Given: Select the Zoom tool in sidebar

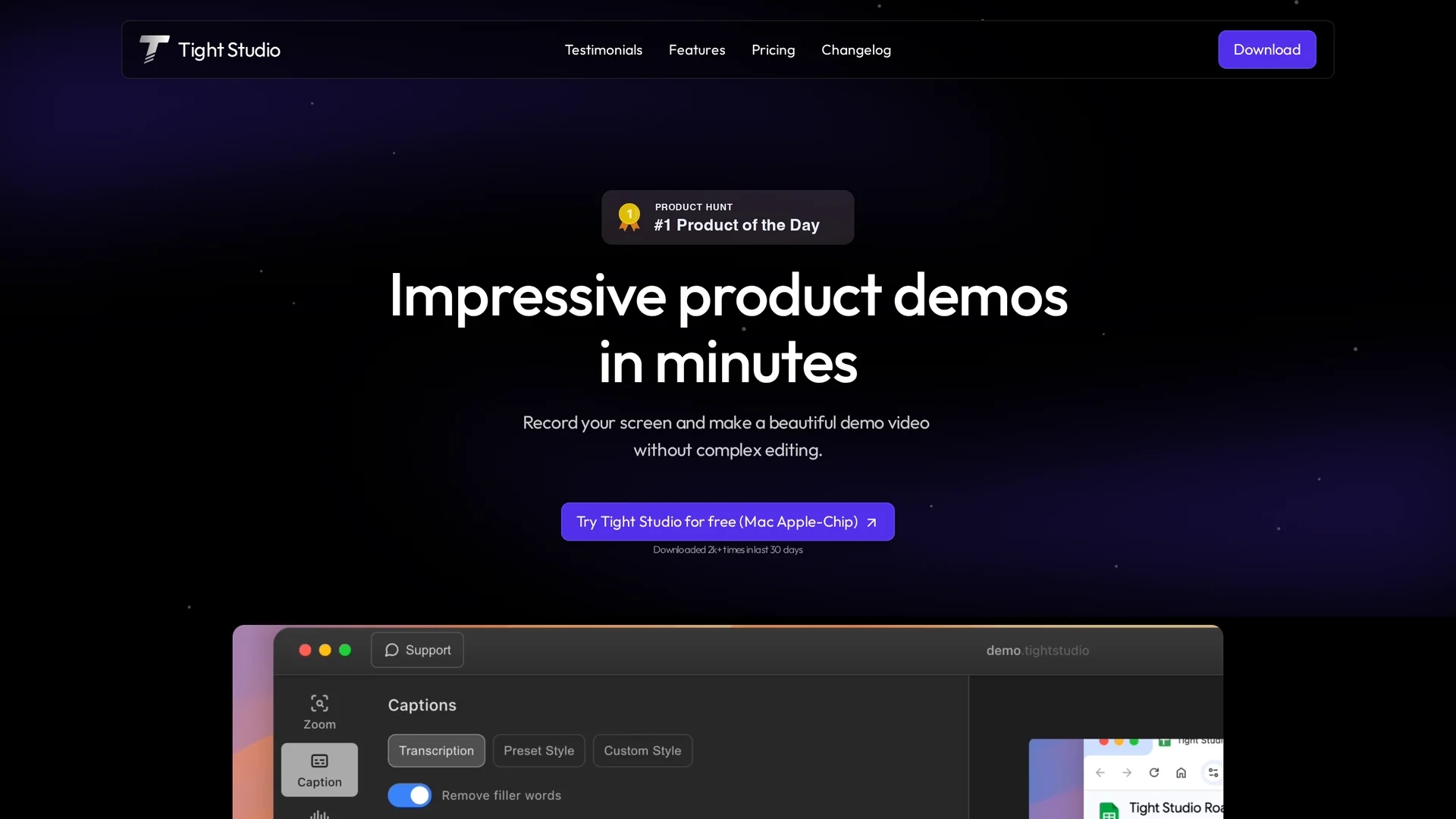Looking at the screenshot, I should 319,712.
